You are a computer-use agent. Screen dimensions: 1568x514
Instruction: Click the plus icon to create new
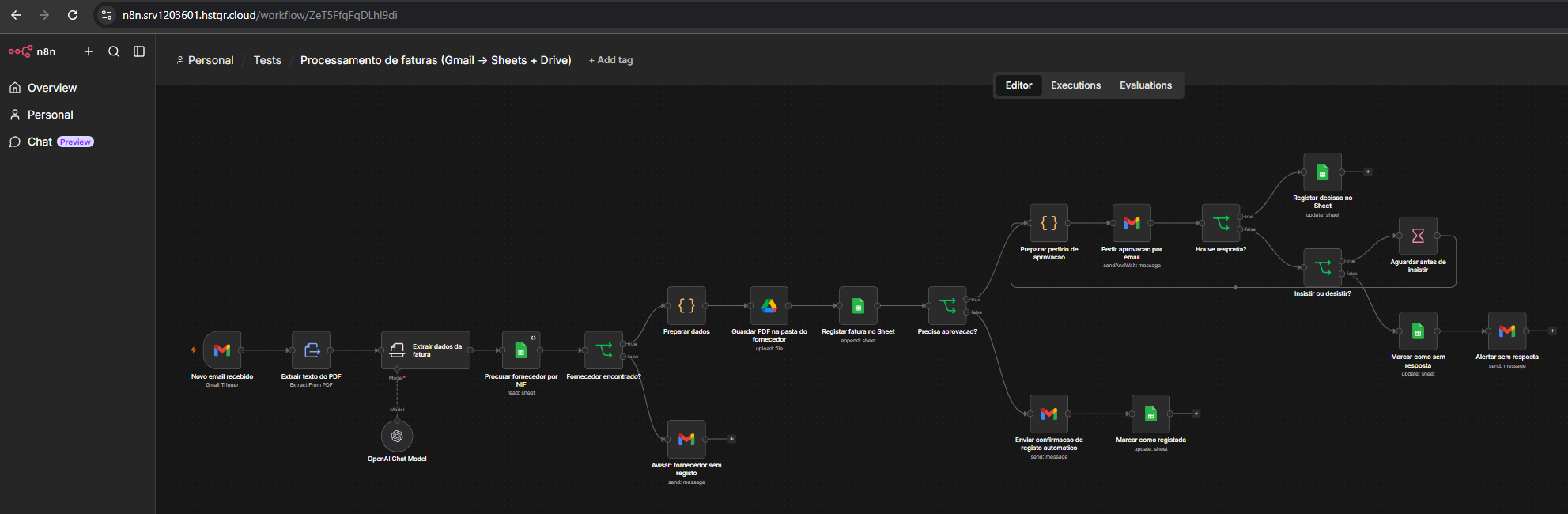[x=89, y=51]
